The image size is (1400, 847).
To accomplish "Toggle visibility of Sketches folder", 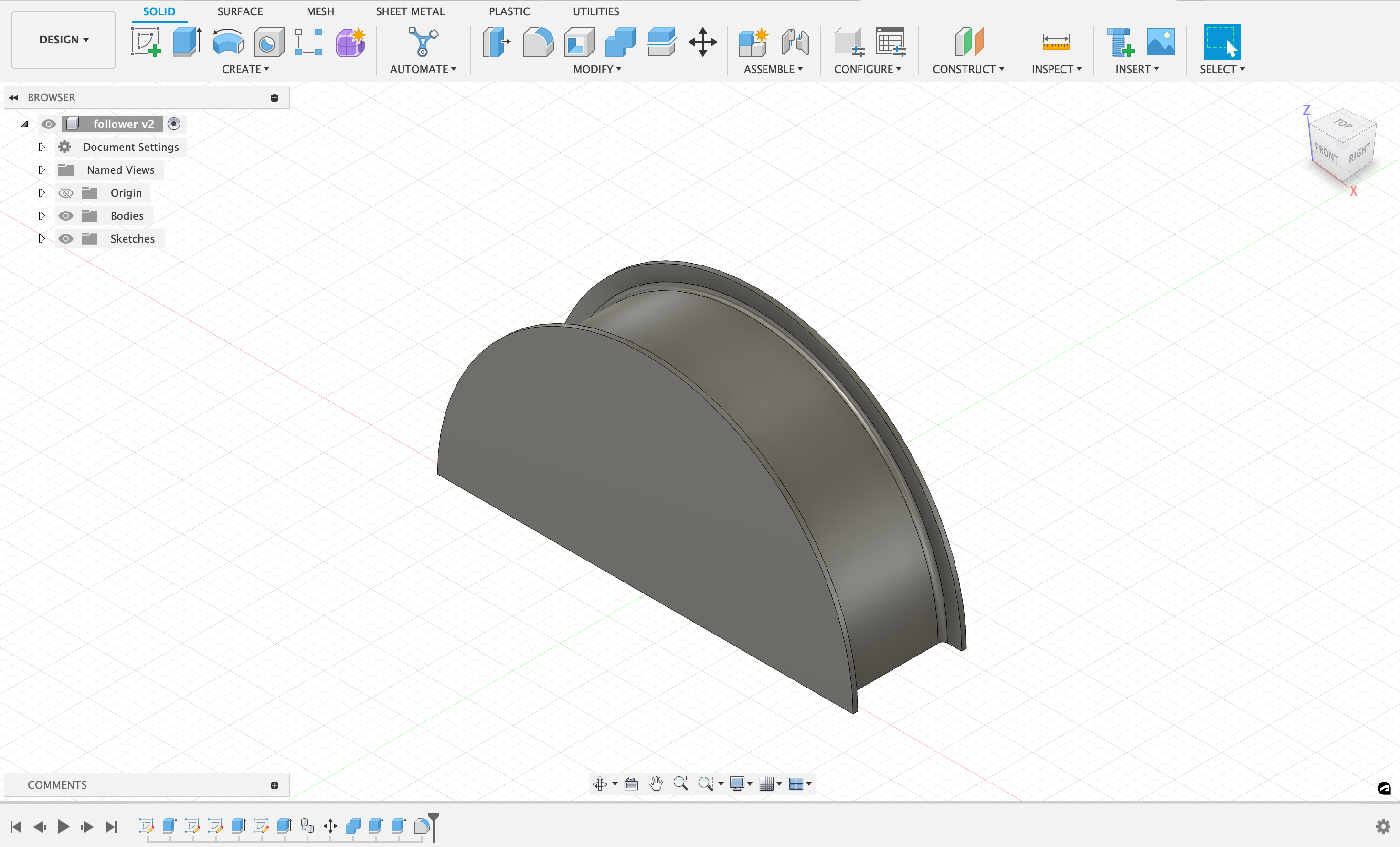I will 64,238.
